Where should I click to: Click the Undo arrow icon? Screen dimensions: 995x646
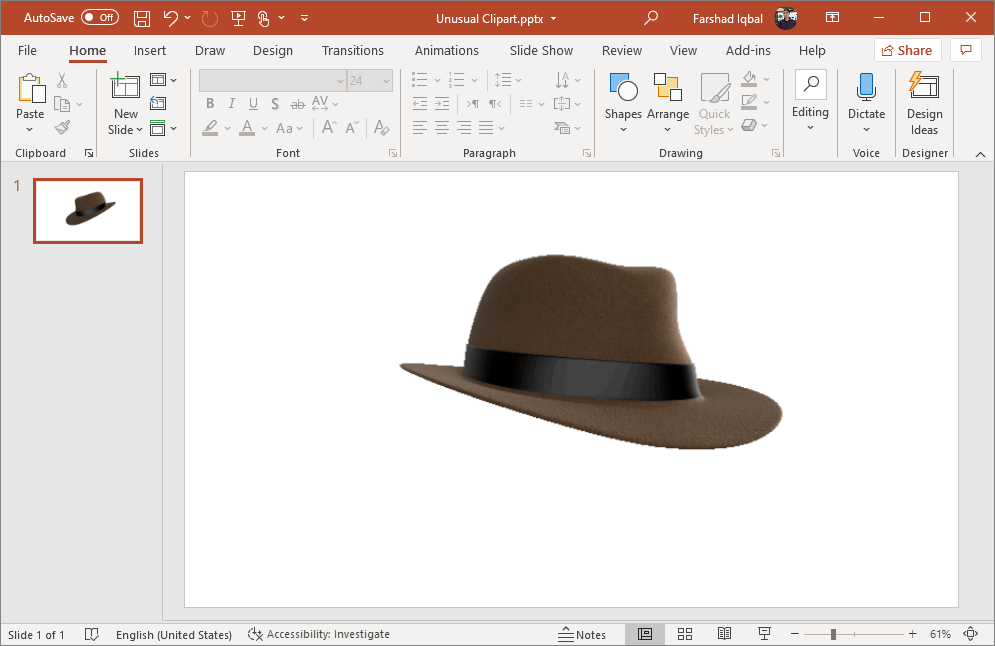coord(170,18)
